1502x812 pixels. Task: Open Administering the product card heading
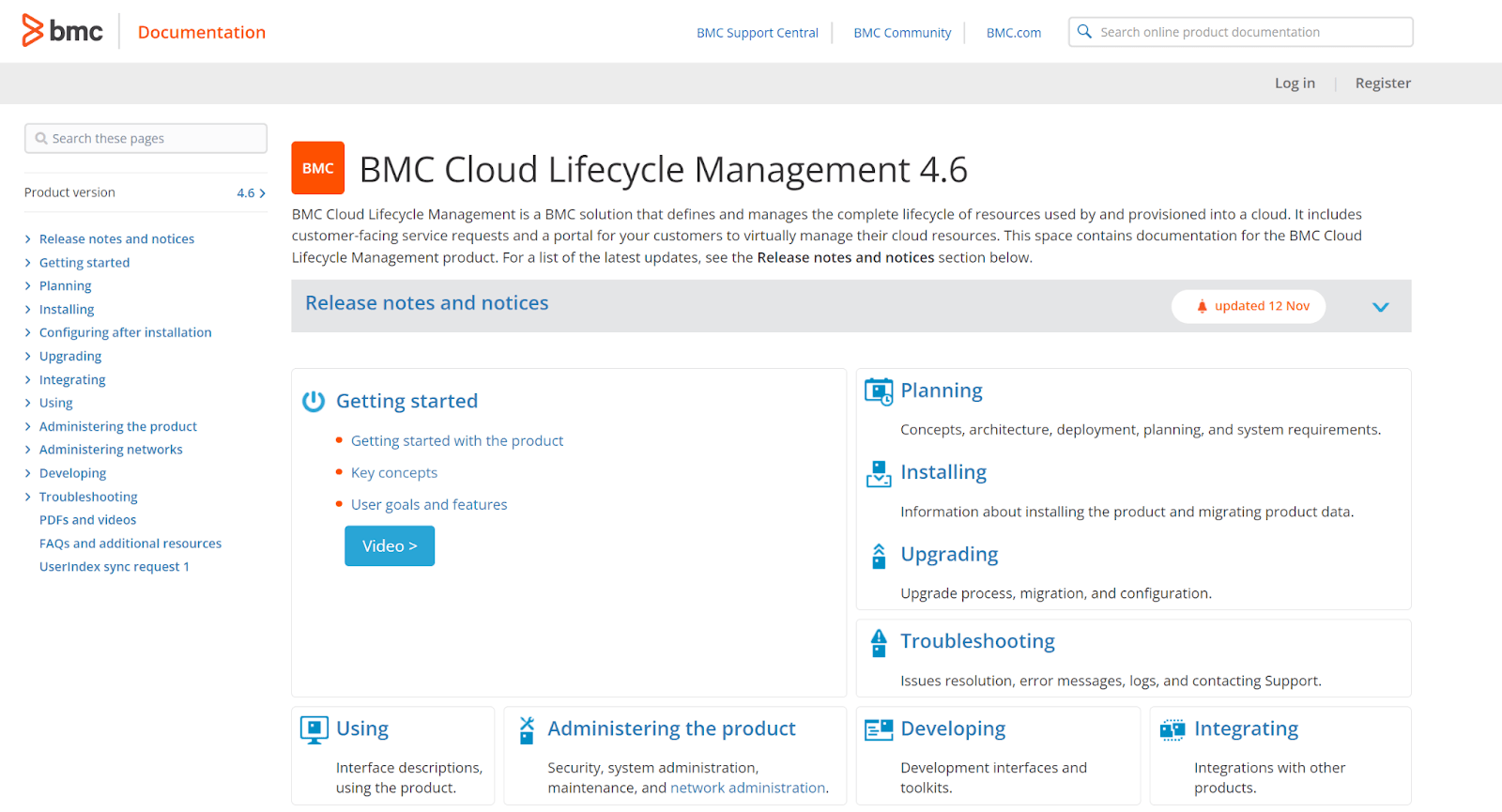tap(671, 728)
